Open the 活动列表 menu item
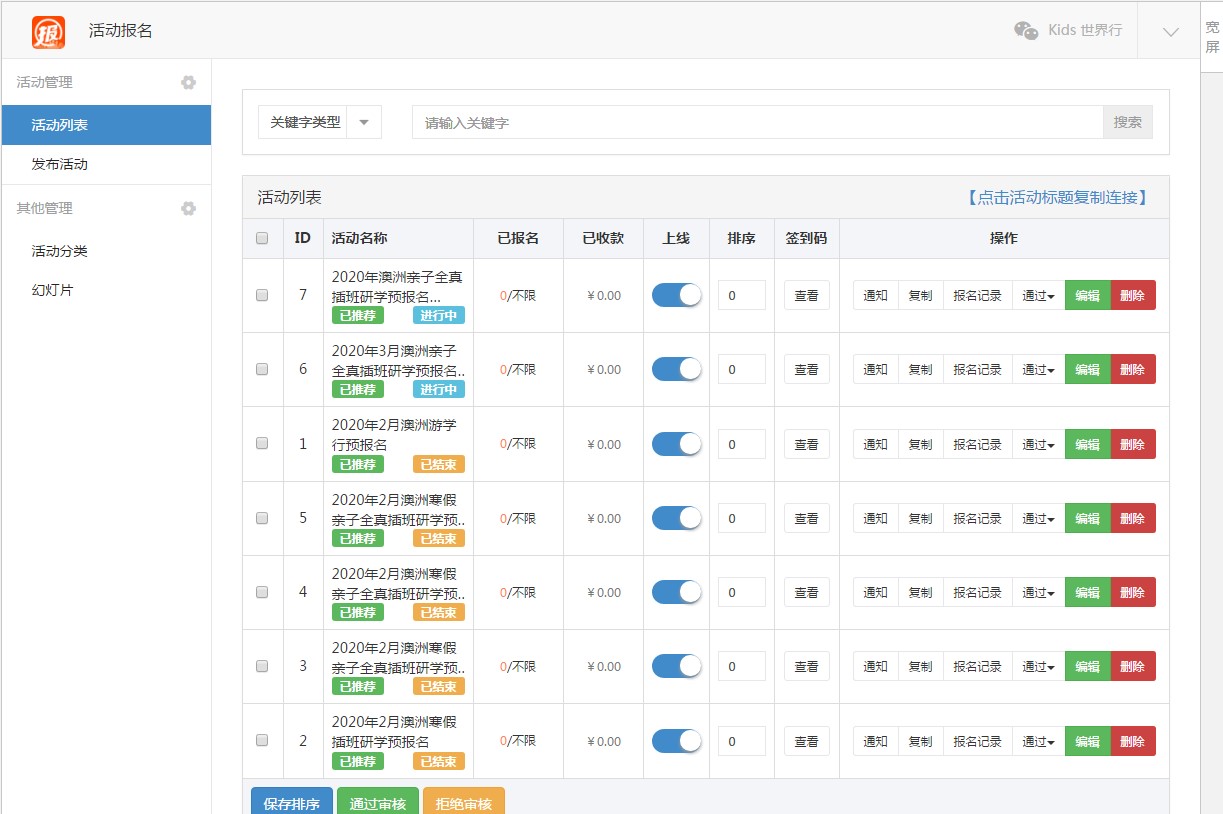The width and height of the screenshot is (1223, 814). pyautogui.click(x=105, y=125)
